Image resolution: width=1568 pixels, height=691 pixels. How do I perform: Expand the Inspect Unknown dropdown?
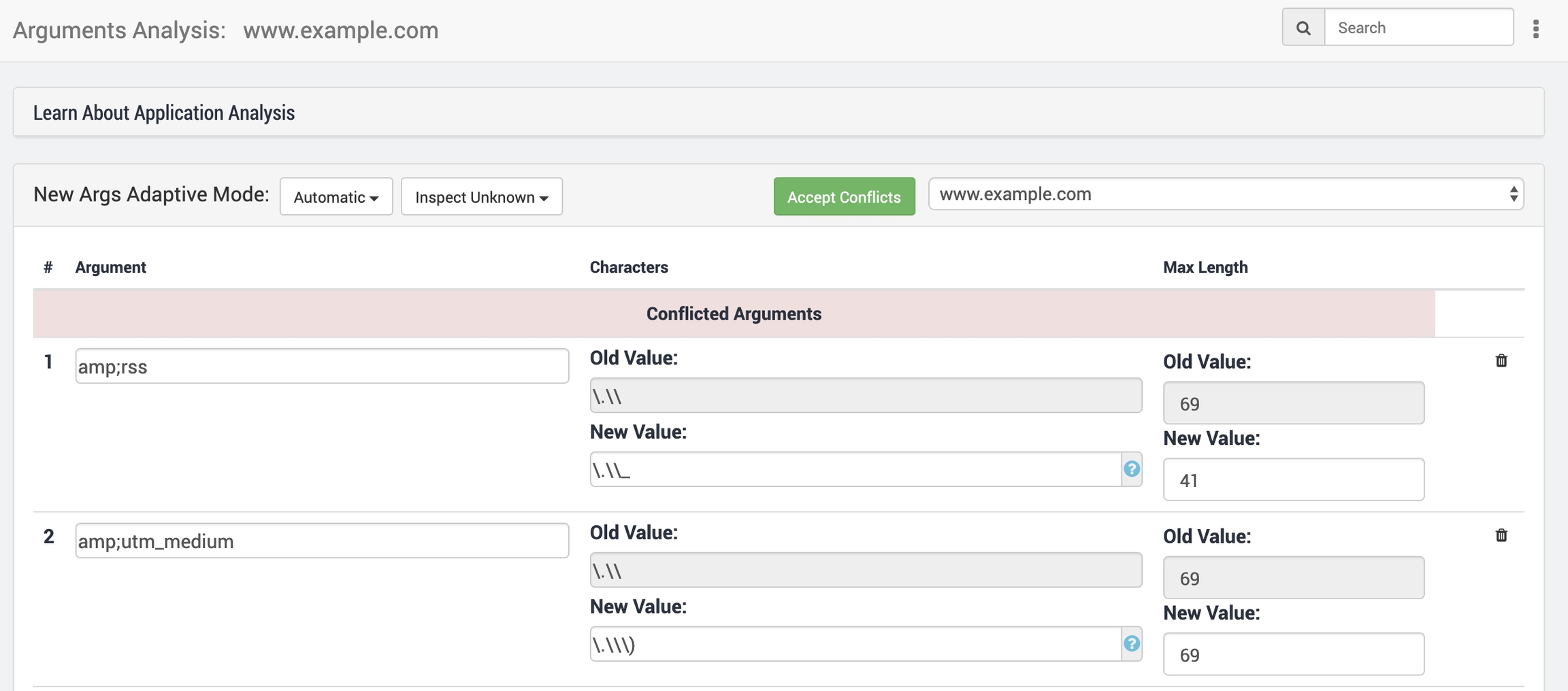482,197
